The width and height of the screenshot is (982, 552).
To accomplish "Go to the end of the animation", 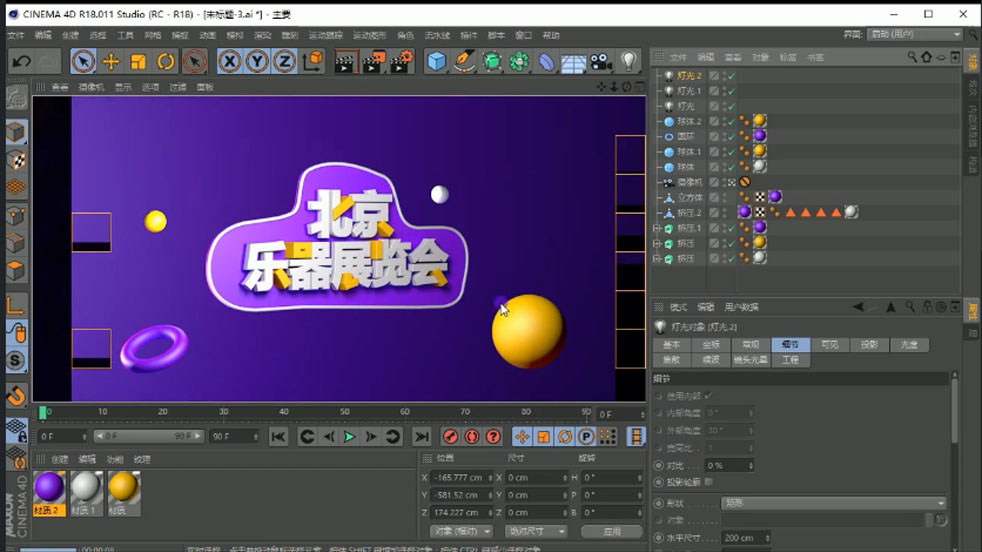I will [422, 437].
